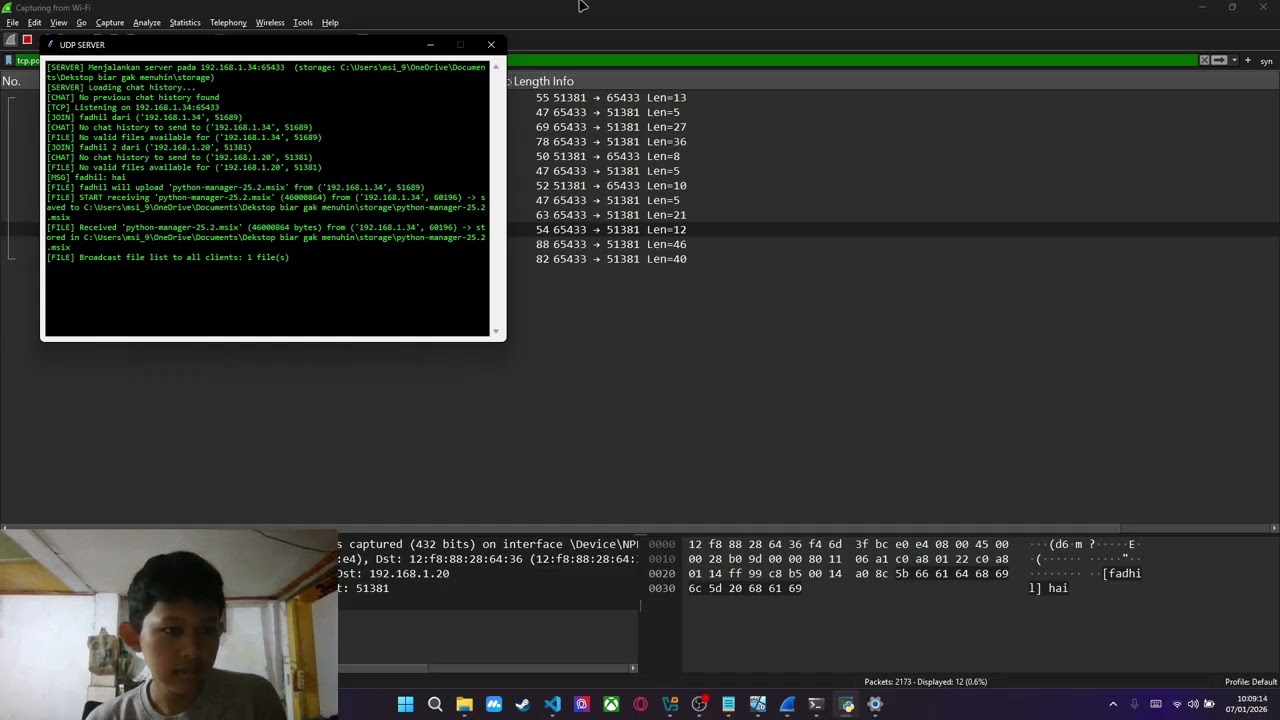Open the volume tray icon
The image size is (1280, 720).
1193,704
